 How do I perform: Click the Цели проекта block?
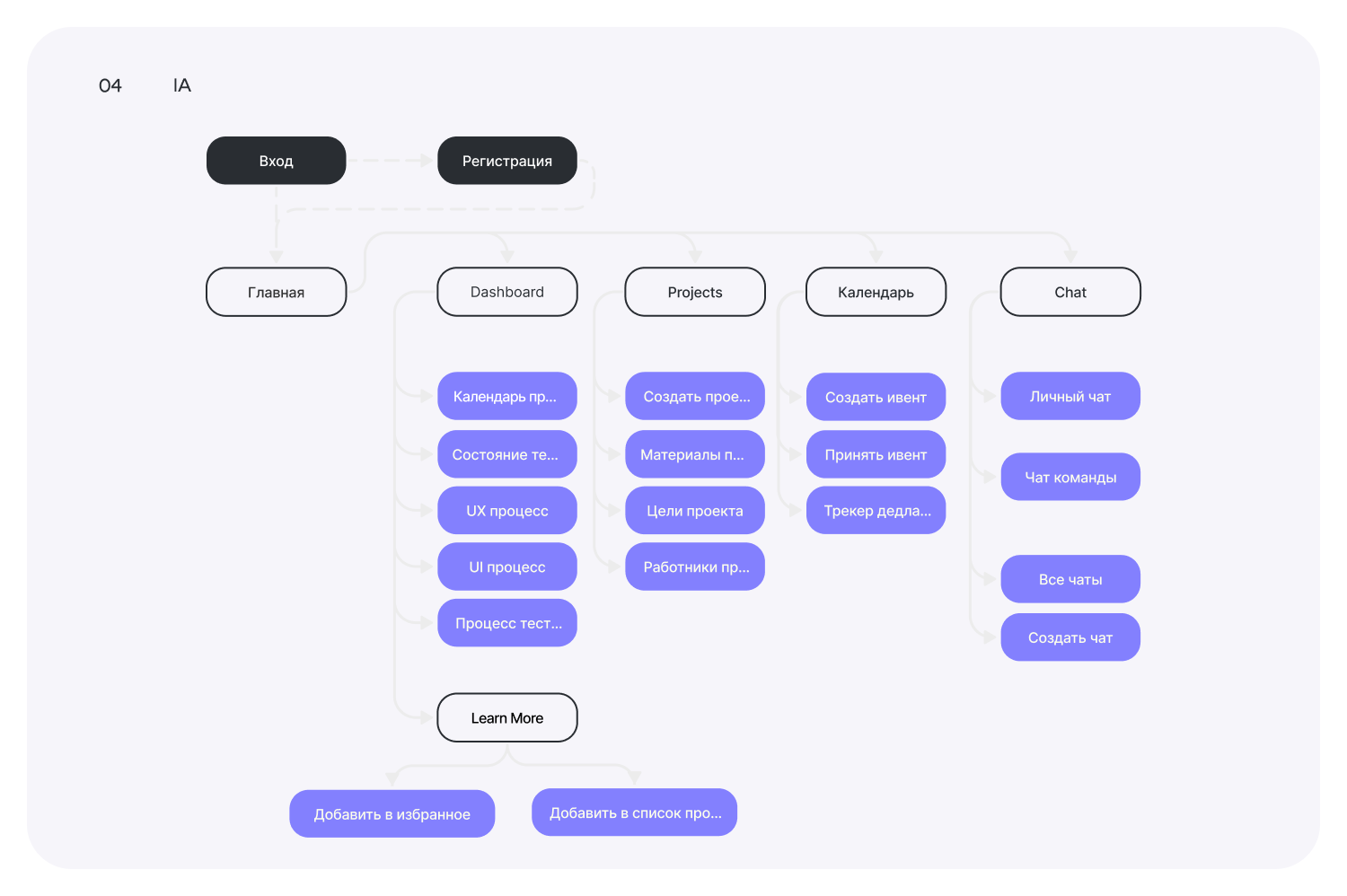tap(694, 510)
